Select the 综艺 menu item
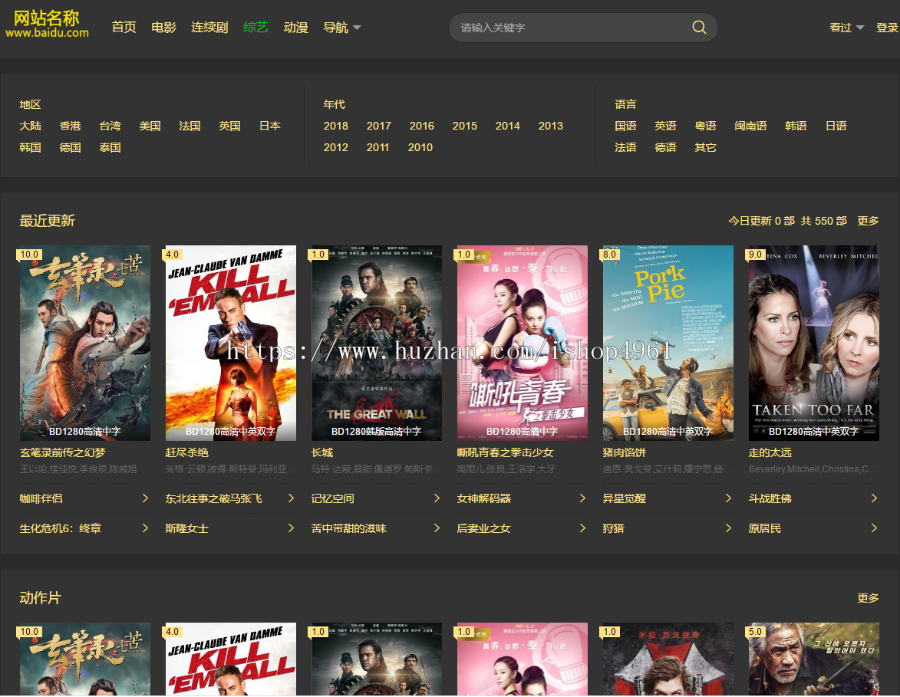The width and height of the screenshot is (900, 697). 255,27
